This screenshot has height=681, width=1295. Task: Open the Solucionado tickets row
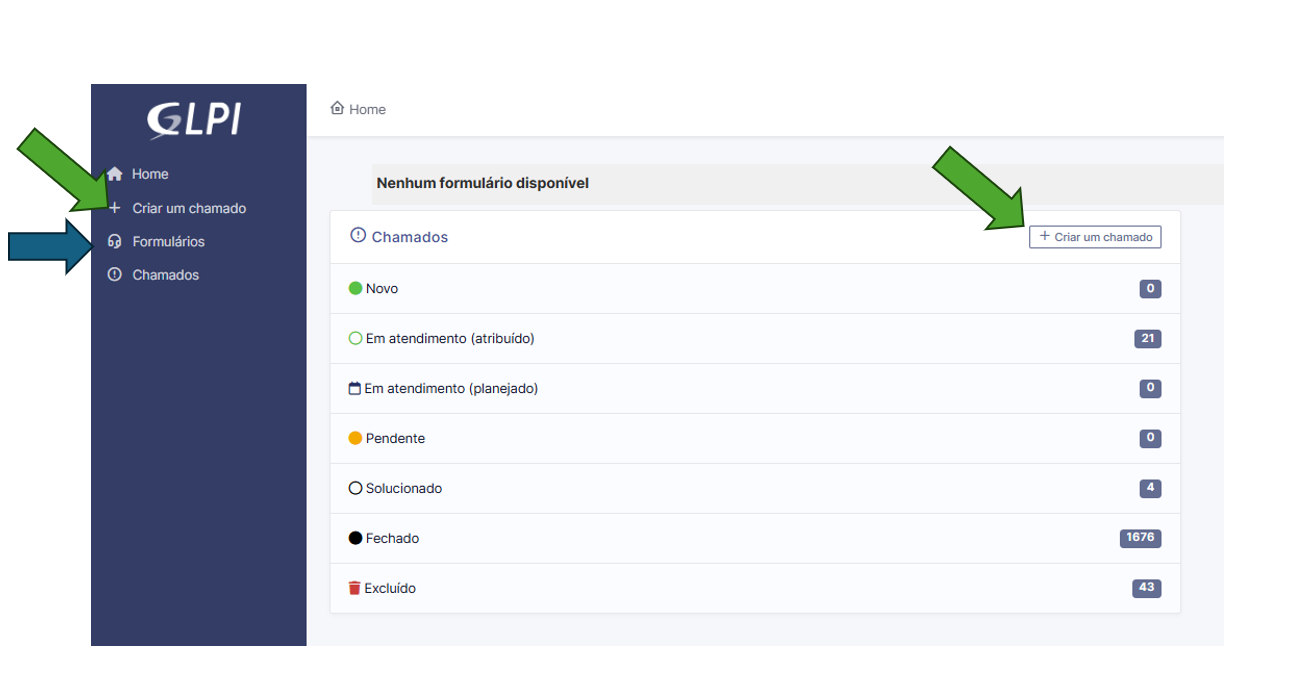pyautogui.click(x=755, y=488)
